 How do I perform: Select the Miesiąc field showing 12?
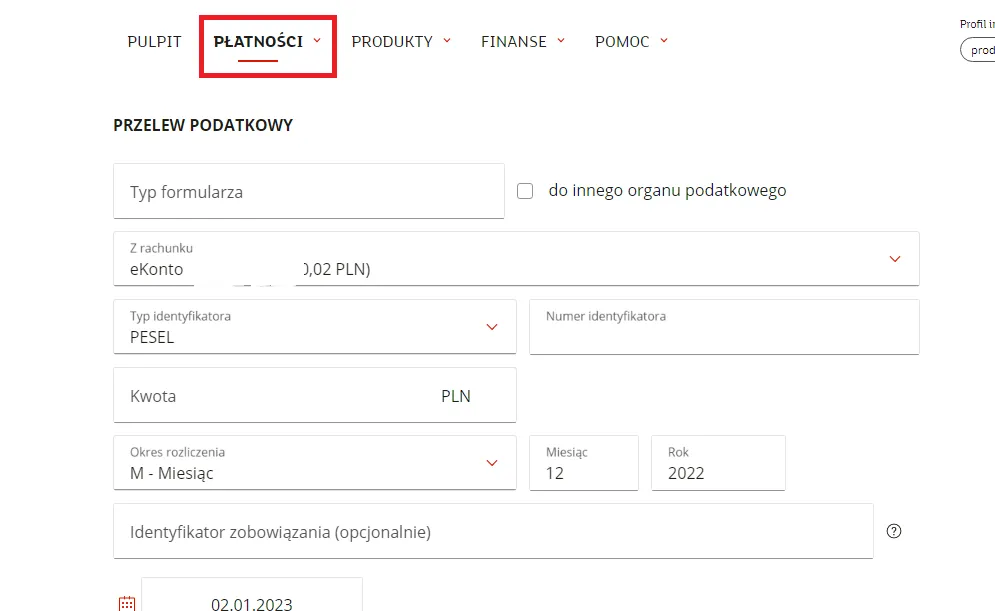pos(584,463)
